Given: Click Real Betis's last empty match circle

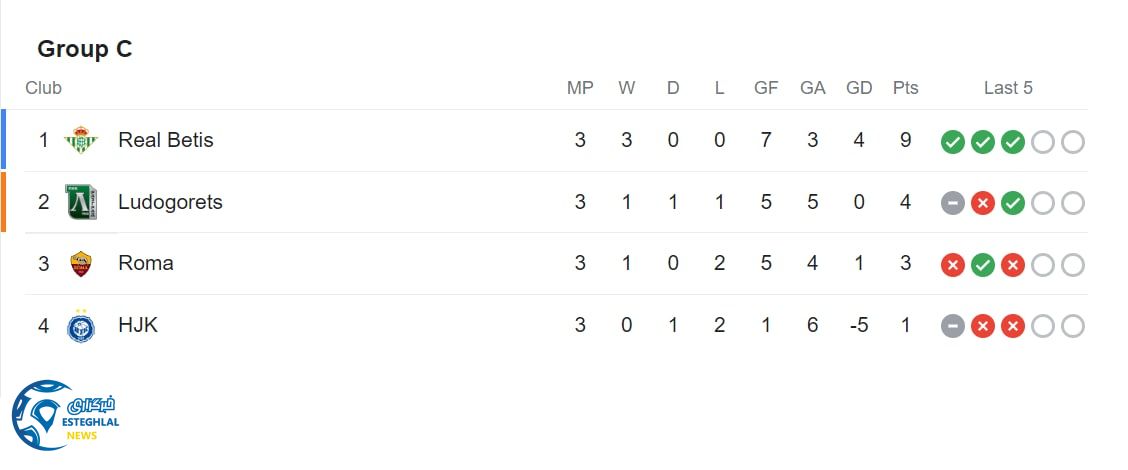Looking at the screenshot, I should pos(1073,142).
